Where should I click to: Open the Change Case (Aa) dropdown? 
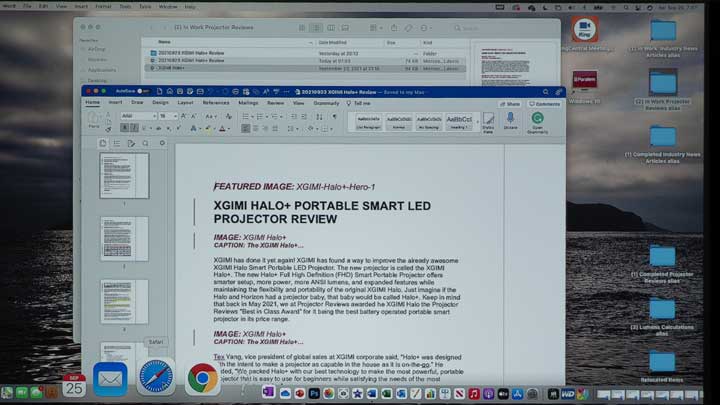point(210,116)
